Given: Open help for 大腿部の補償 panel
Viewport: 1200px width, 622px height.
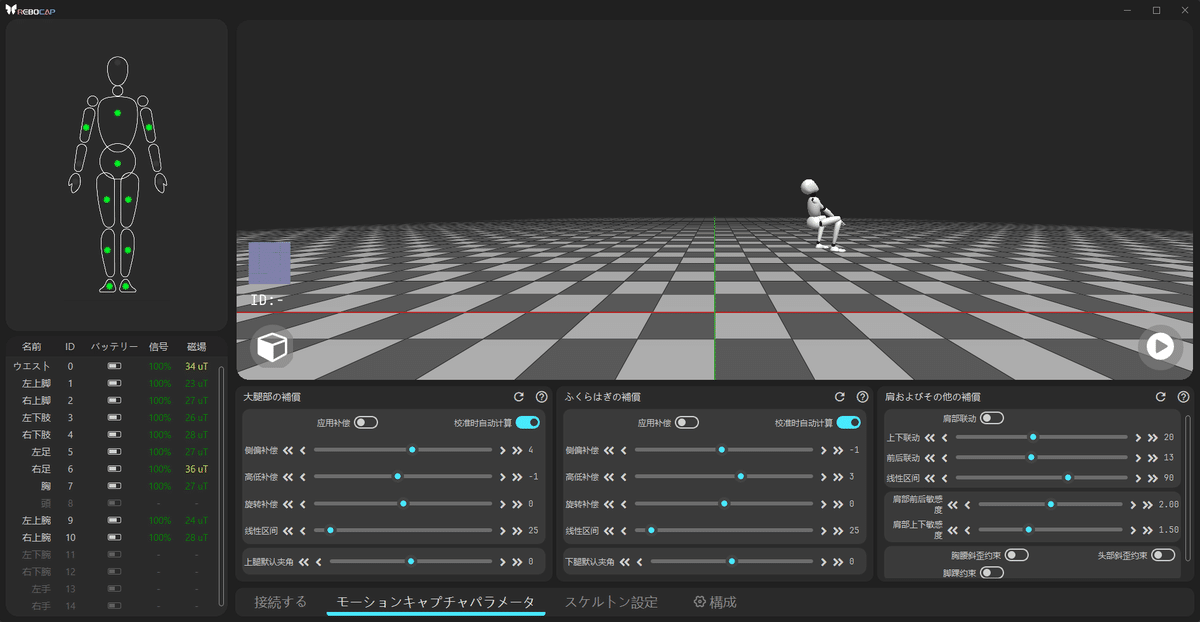Looking at the screenshot, I should 541,397.
